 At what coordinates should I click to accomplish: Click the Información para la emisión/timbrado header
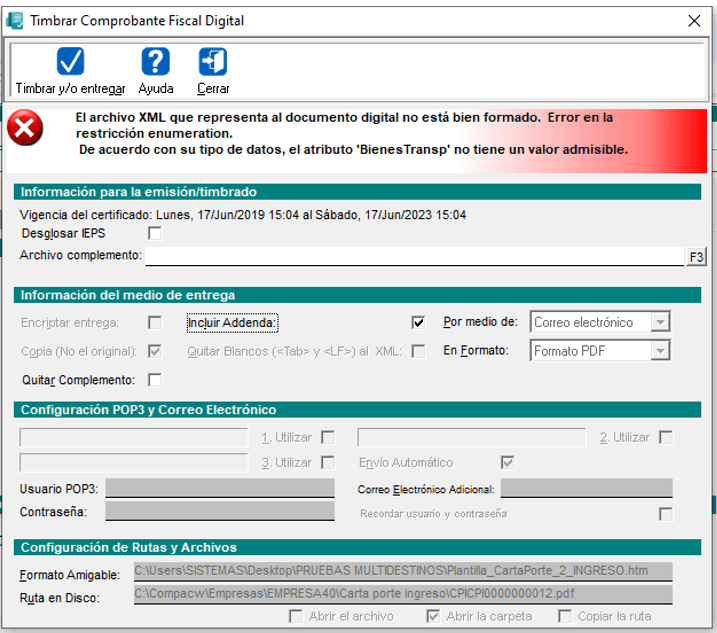(x=357, y=192)
